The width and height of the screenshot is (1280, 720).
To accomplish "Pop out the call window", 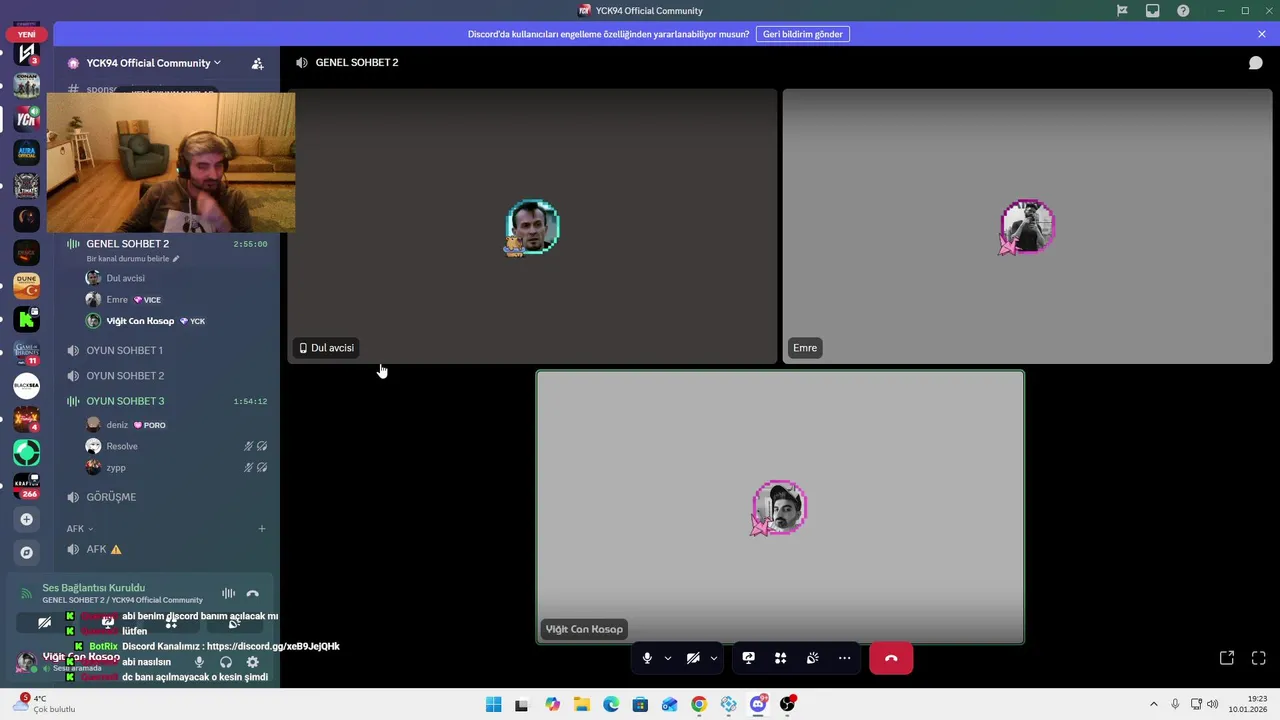I will [1227, 658].
